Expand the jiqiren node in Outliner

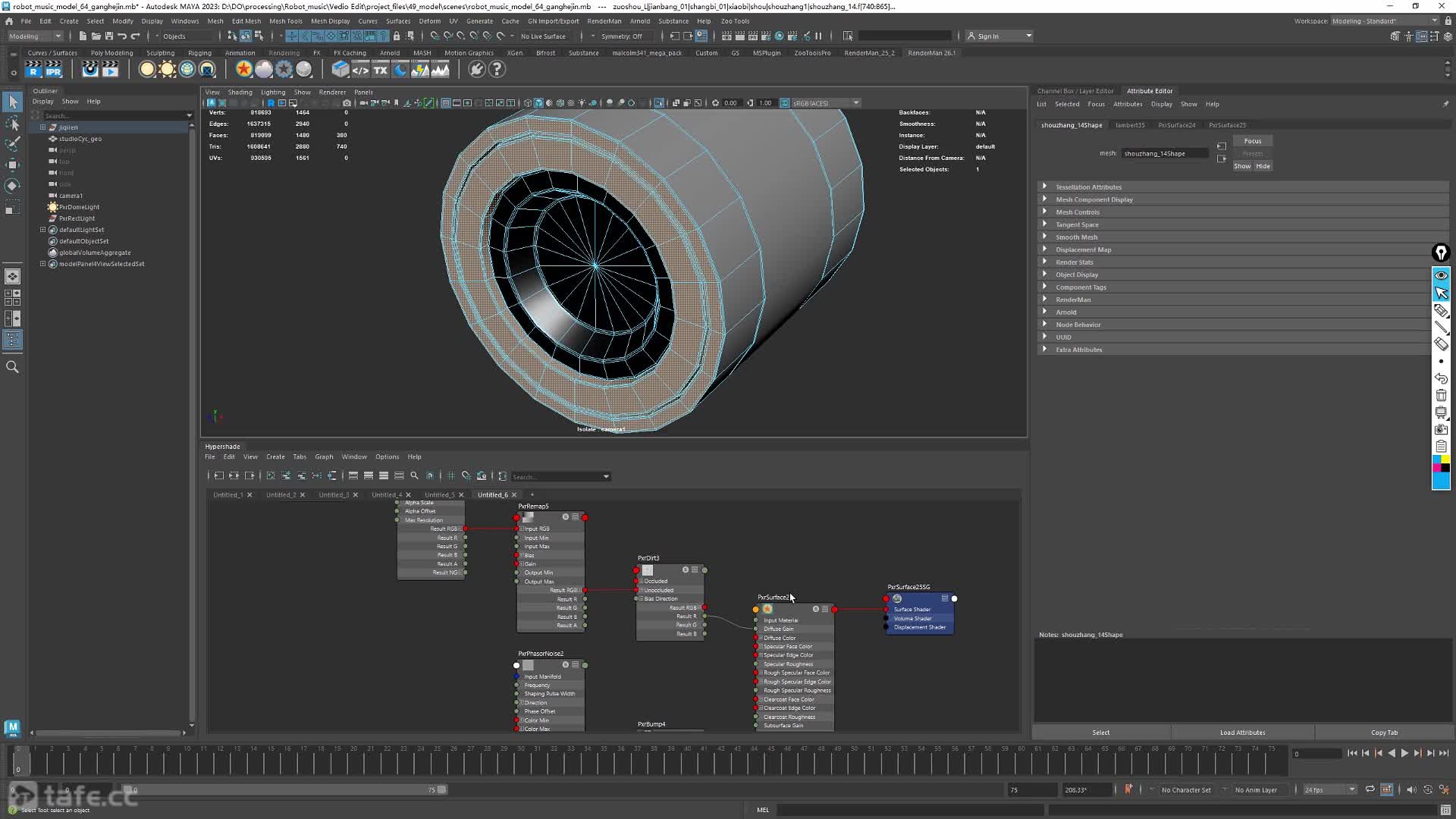pyautogui.click(x=43, y=127)
